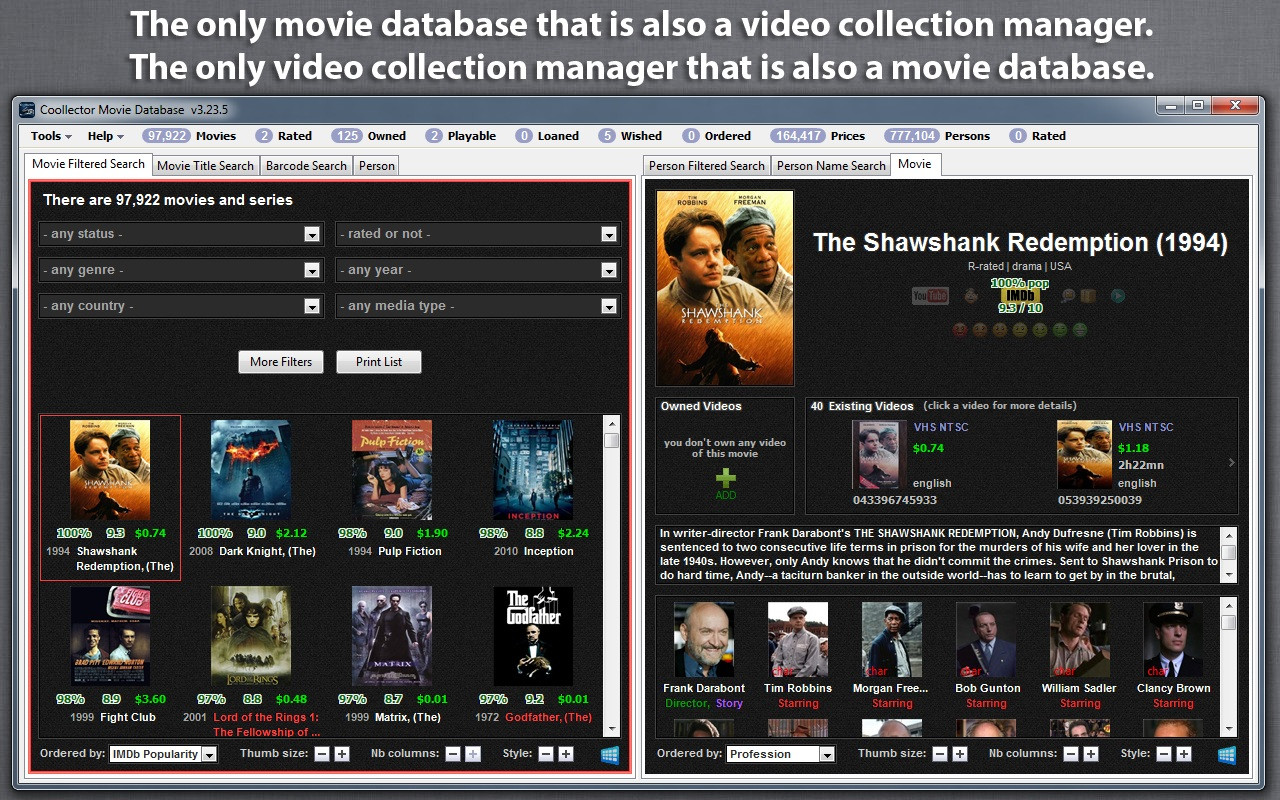Image resolution: width=1280 pixels, height=800 pixels.
Task: Change movie ordering from IMDb Popularity
Action: click(x=163, y=754)
